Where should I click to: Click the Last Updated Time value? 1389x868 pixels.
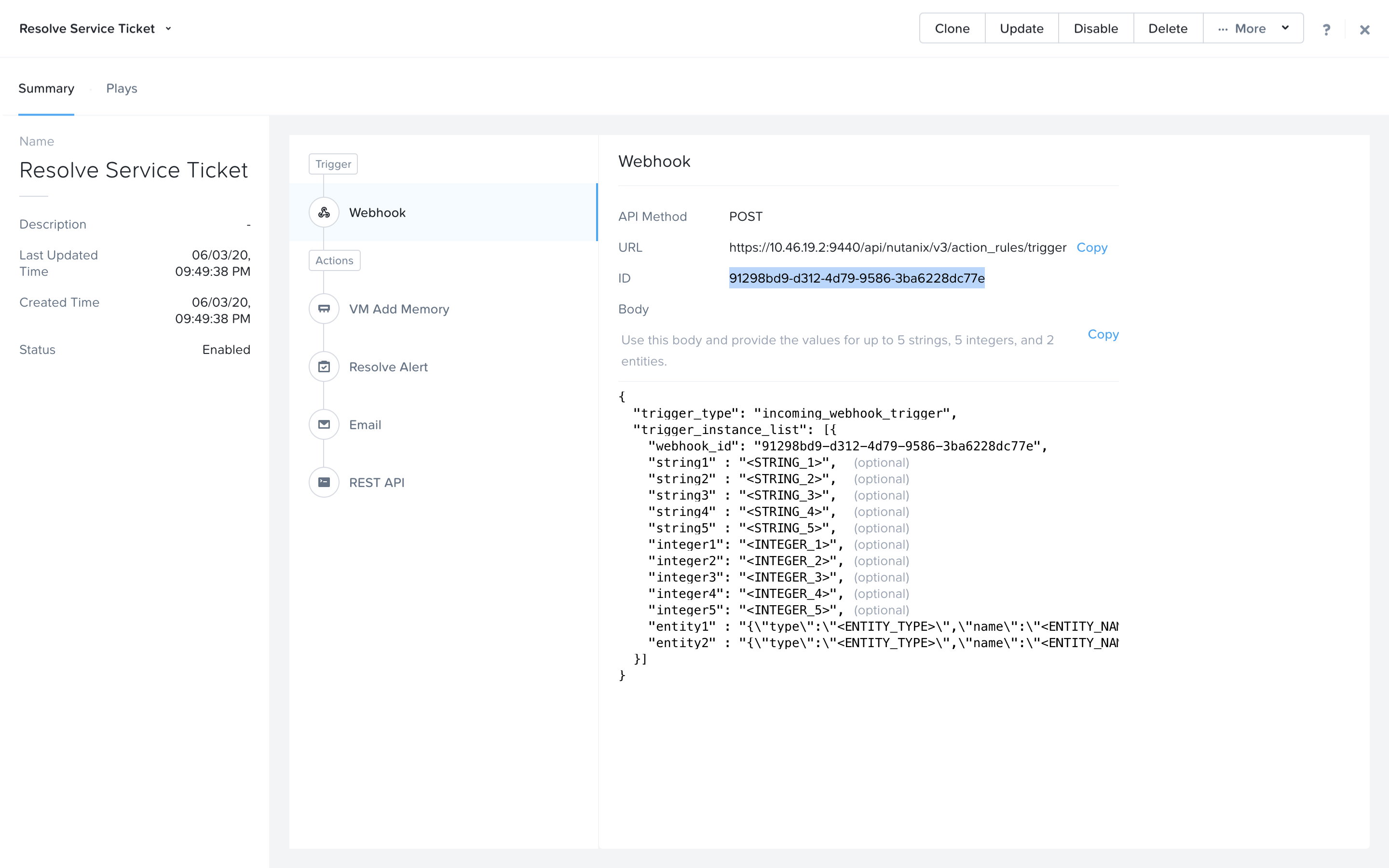[x=213, y=263]
